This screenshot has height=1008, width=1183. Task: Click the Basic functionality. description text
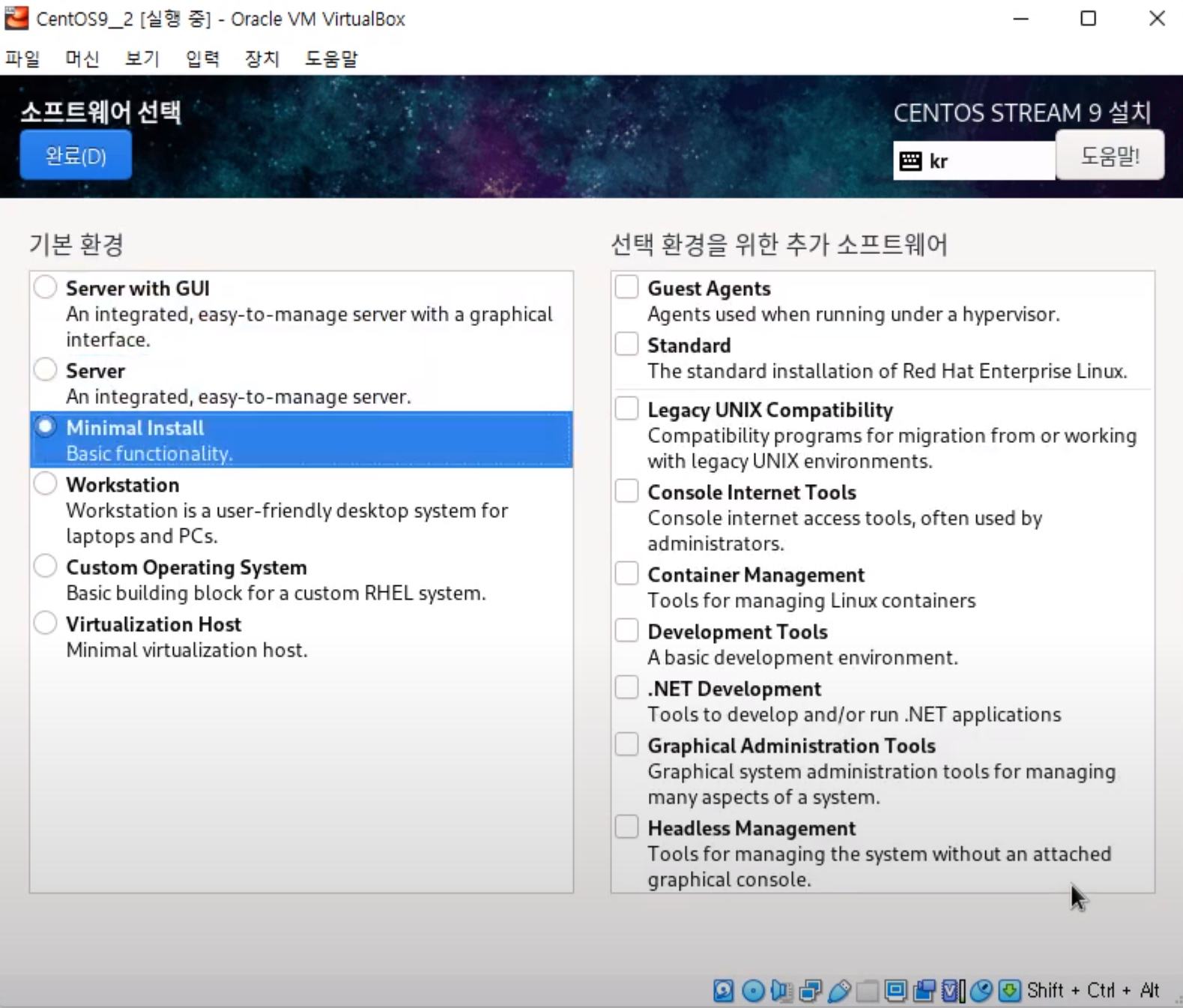(x=149, y=453)
